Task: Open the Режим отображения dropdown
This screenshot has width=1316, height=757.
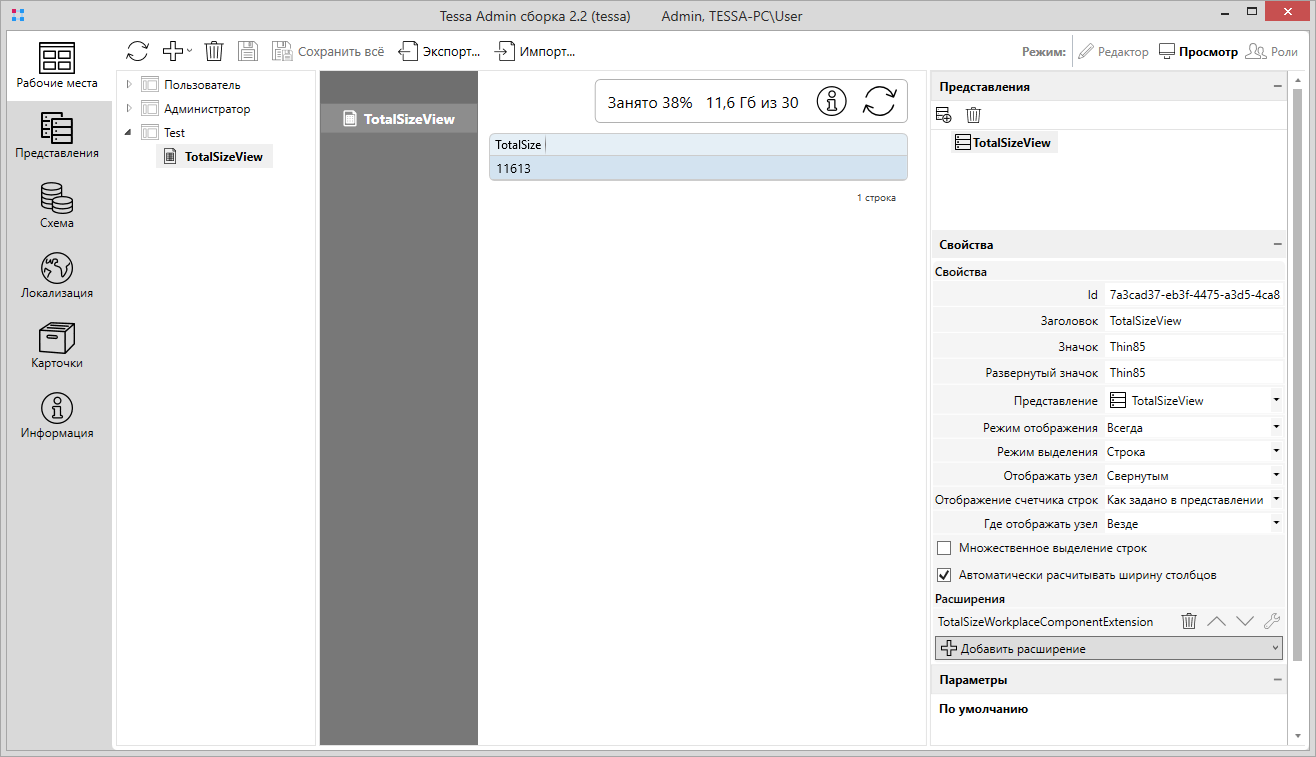Action: pos(1192,428)
